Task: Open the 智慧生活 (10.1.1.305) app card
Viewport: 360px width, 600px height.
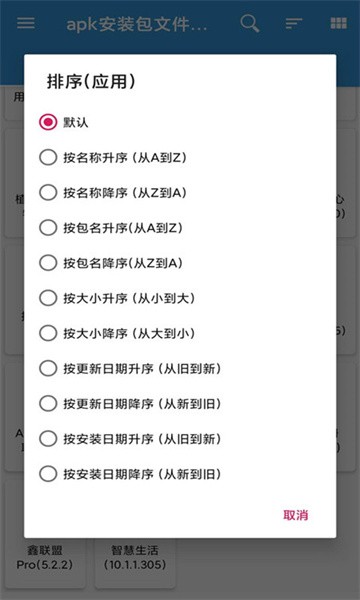Action: [135, 562]
